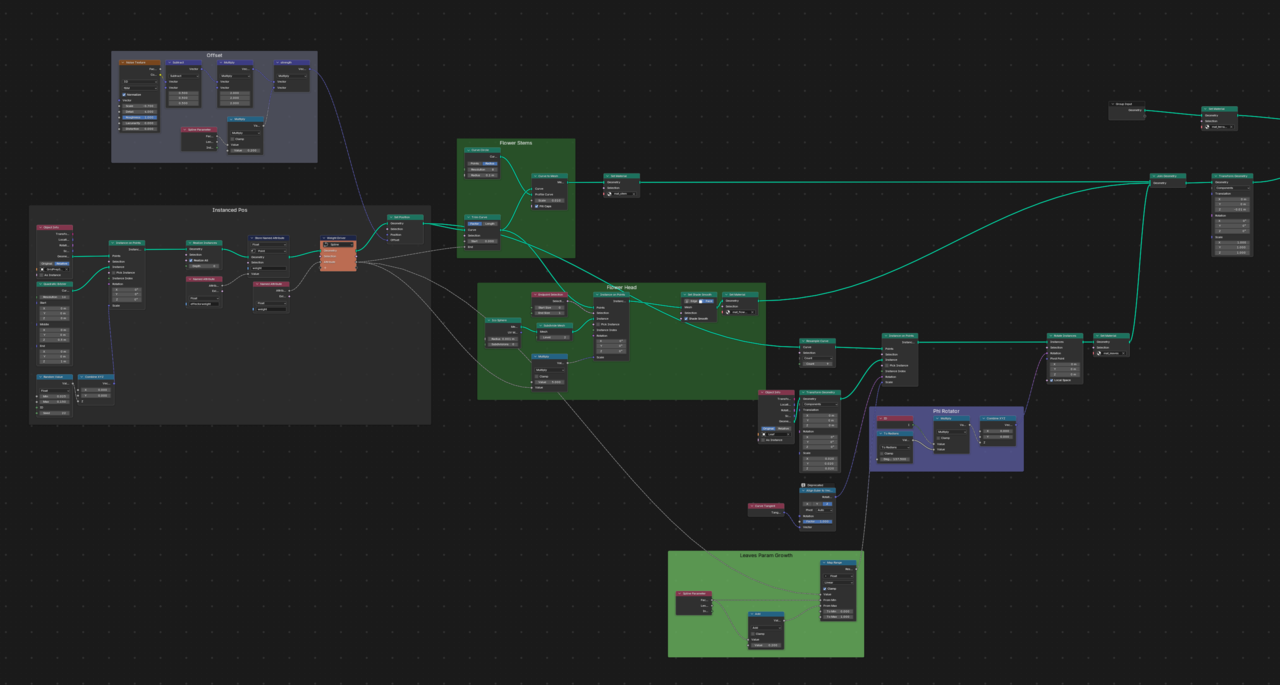This screenshot has height=685, width=1280.
Task: Select the Endpoint Selection node header
Action: click(x=549, y=294)
